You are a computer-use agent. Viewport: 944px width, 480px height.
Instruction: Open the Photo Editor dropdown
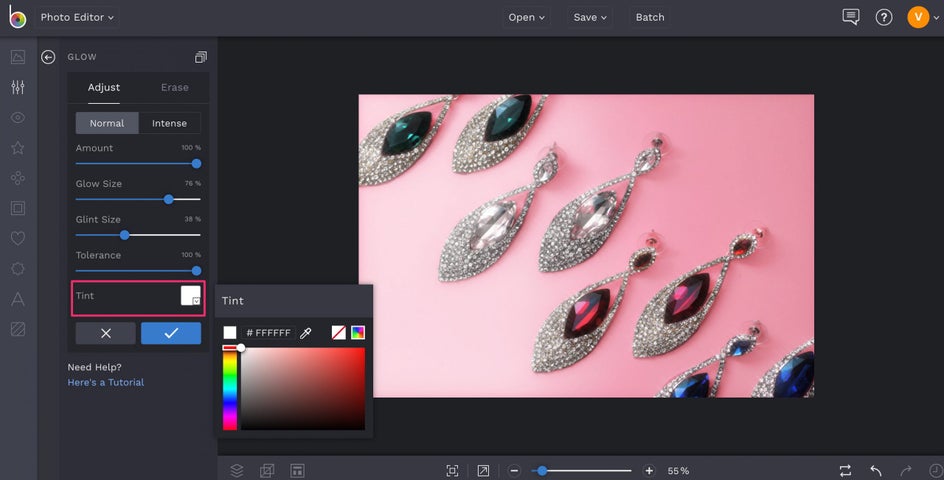pyautogui.click(x=77, y=17)
